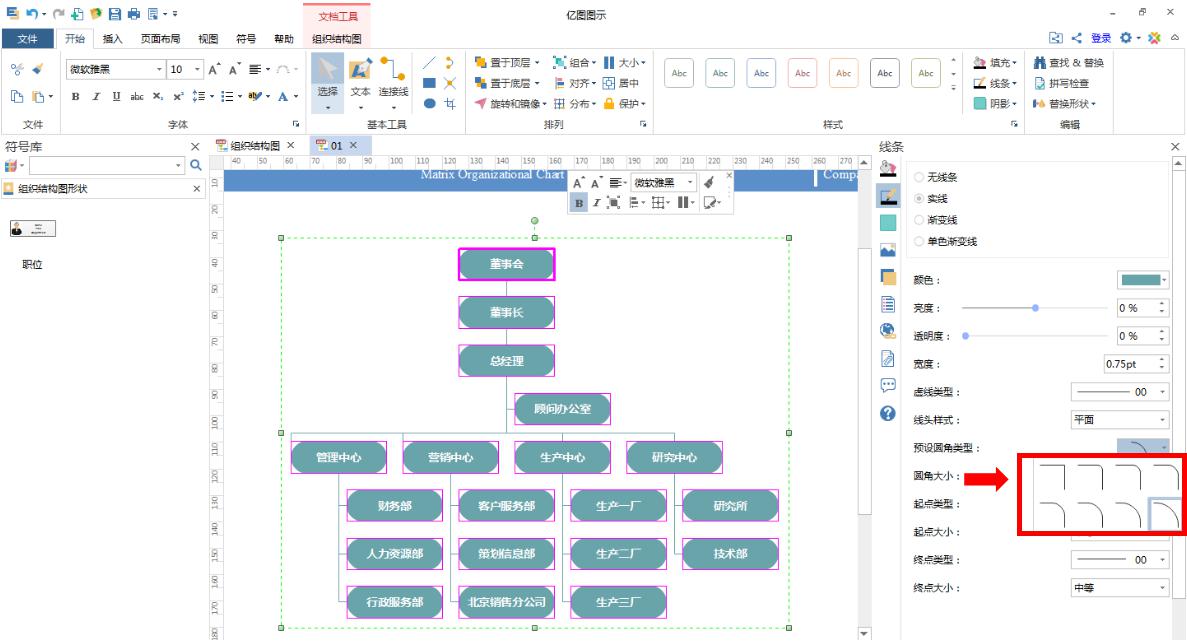Toggle italic in floating text toolbar
The width and height of the screenshot is (1187, 644).
point(596,203)
